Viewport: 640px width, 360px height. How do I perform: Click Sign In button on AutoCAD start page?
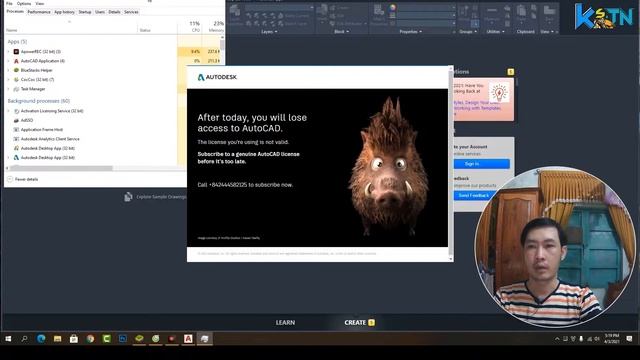click(482, 164)
